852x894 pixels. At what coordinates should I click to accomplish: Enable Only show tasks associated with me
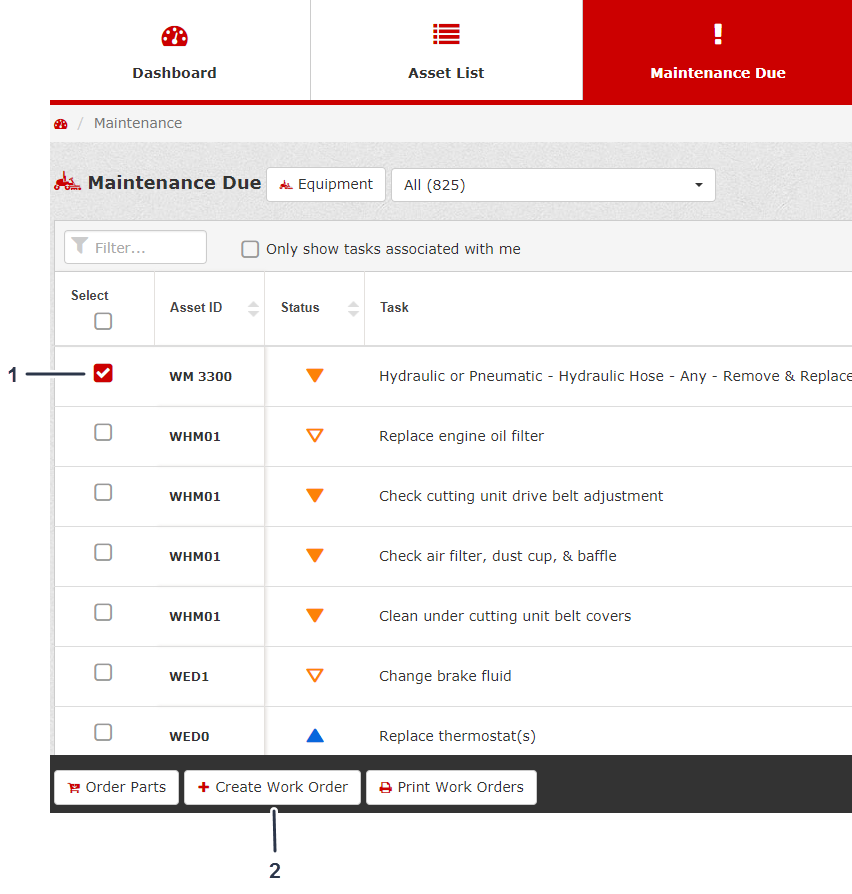(250, 249)
